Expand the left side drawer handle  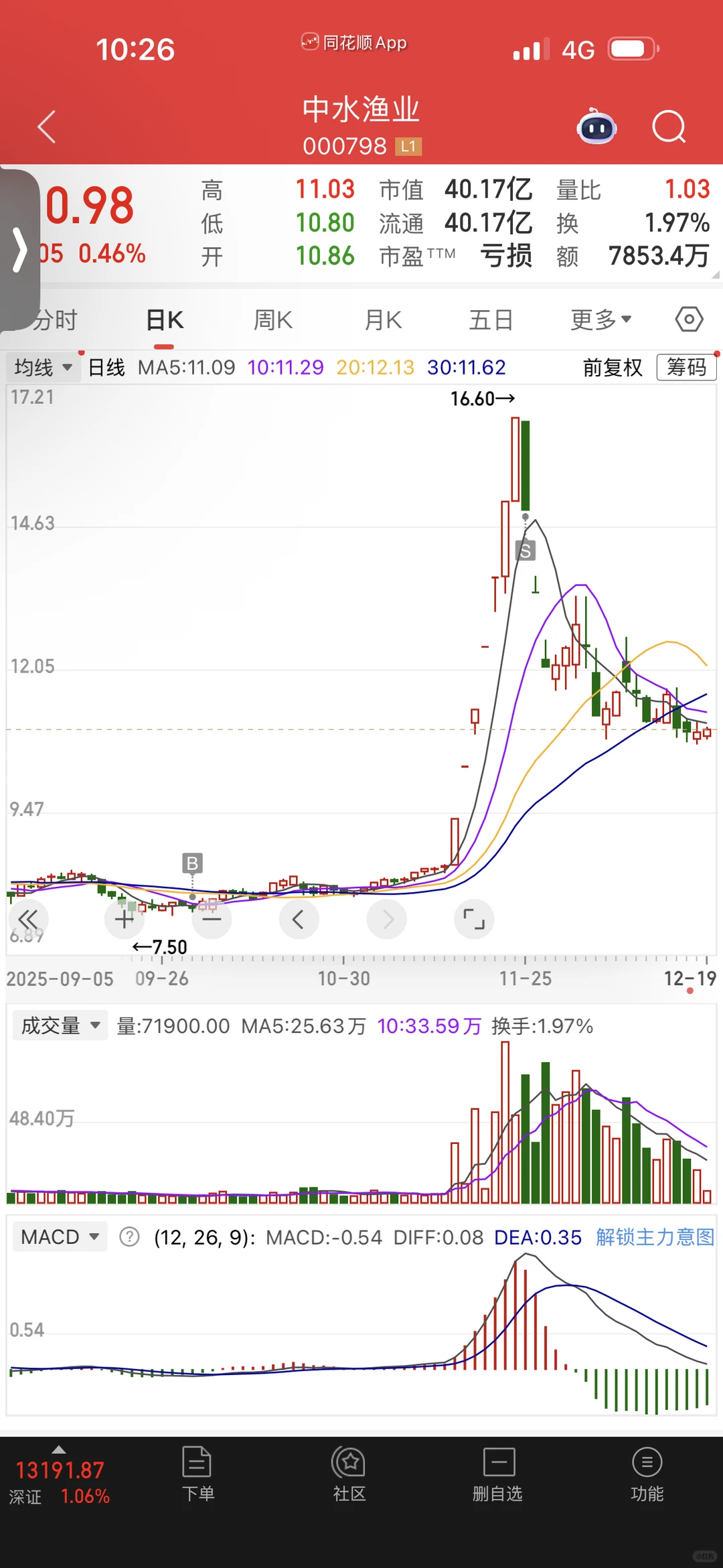pos(19,250)
